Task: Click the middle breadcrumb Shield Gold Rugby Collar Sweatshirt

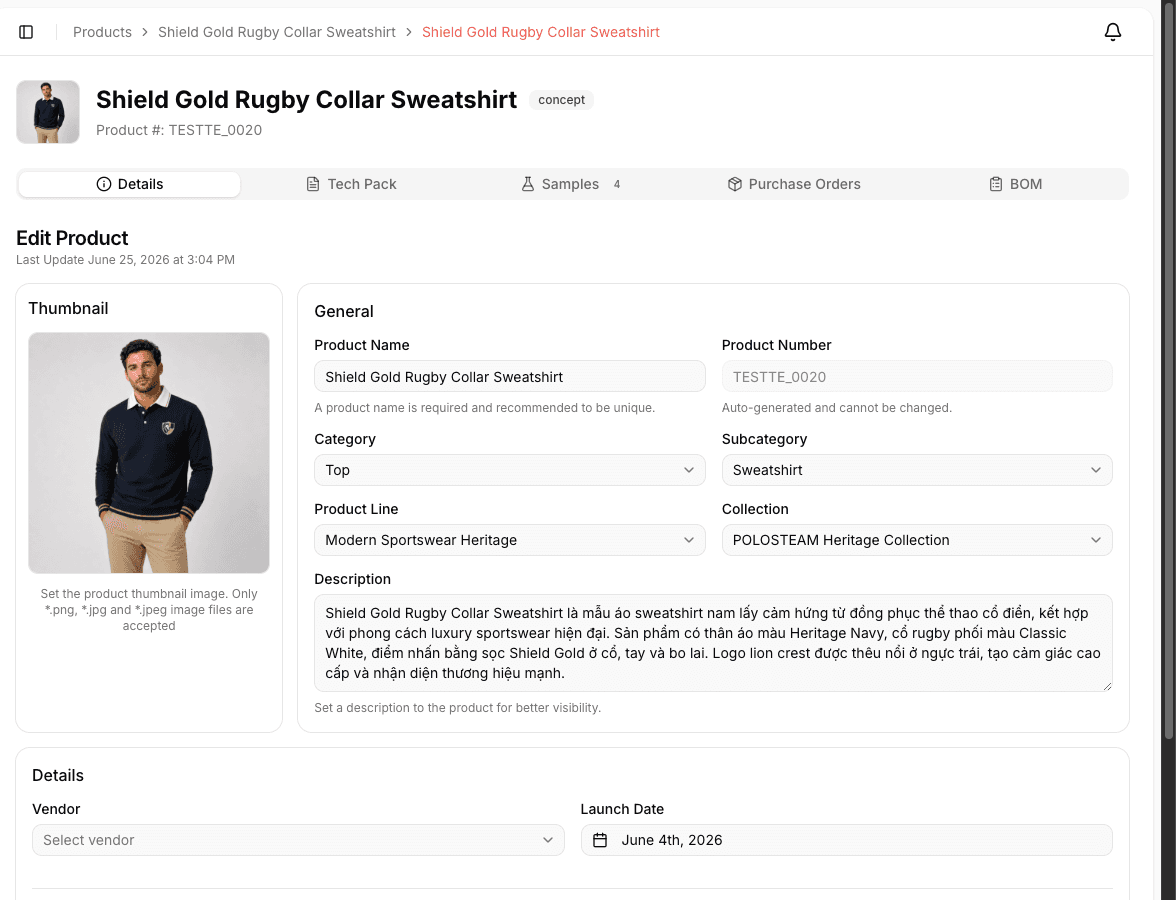Action: (x=277, y=32)
